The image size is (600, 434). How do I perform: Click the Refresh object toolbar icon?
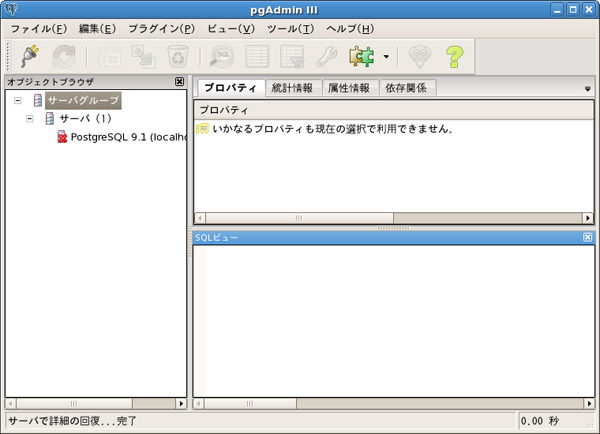coord(64,57)
